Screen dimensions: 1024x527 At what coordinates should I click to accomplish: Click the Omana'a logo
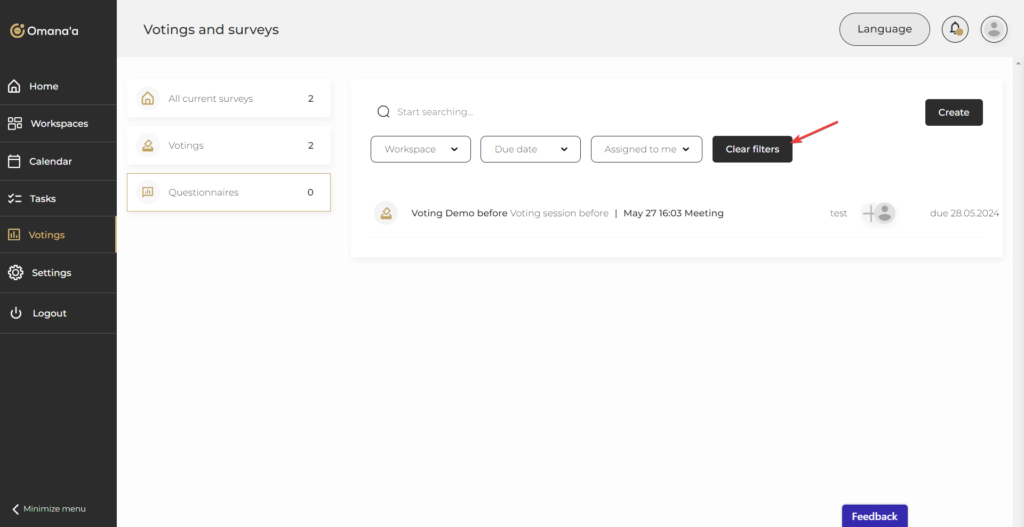[44, 31]
